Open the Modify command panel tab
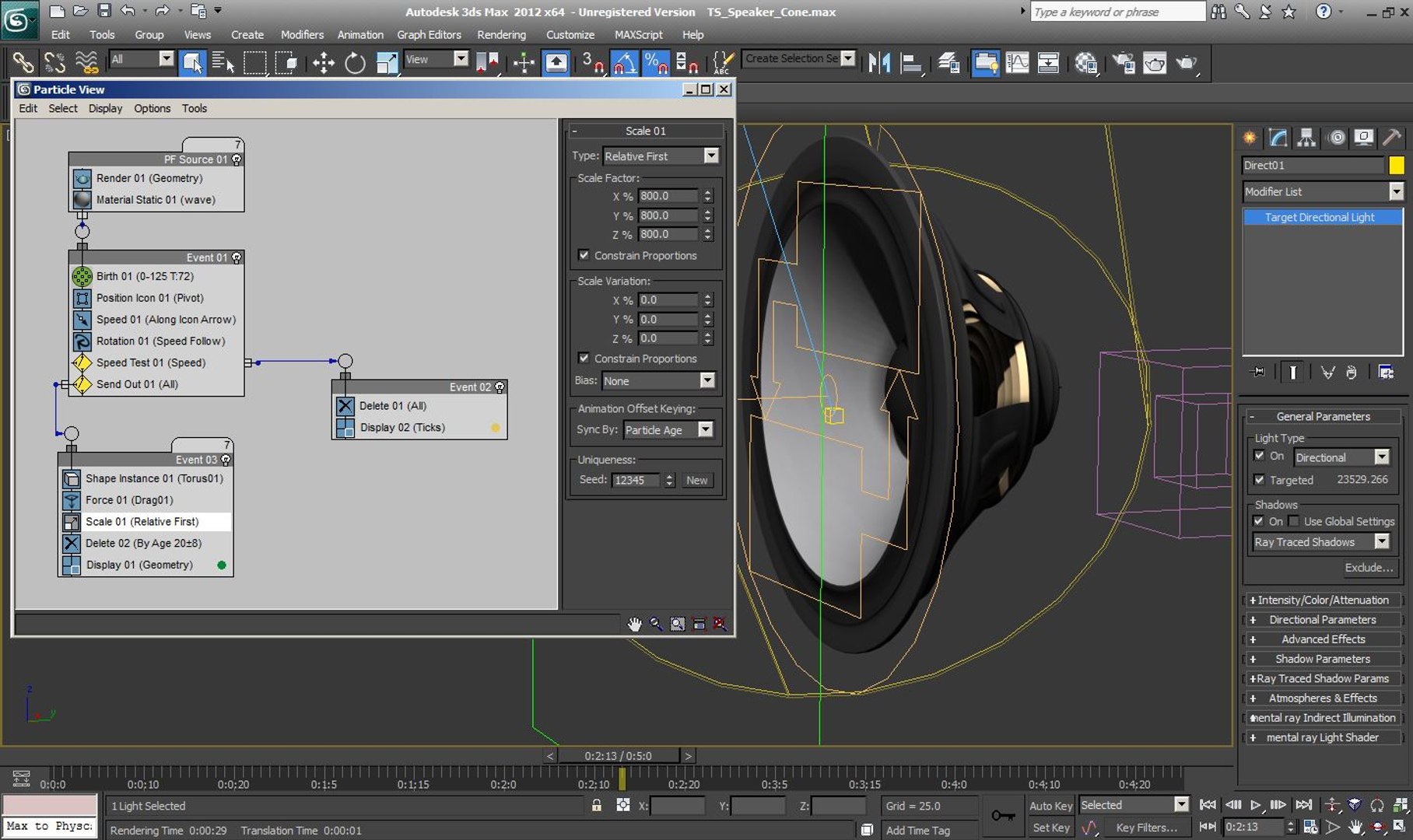Viewport: 1413px width, 840px height. [x=1278, y=138]
